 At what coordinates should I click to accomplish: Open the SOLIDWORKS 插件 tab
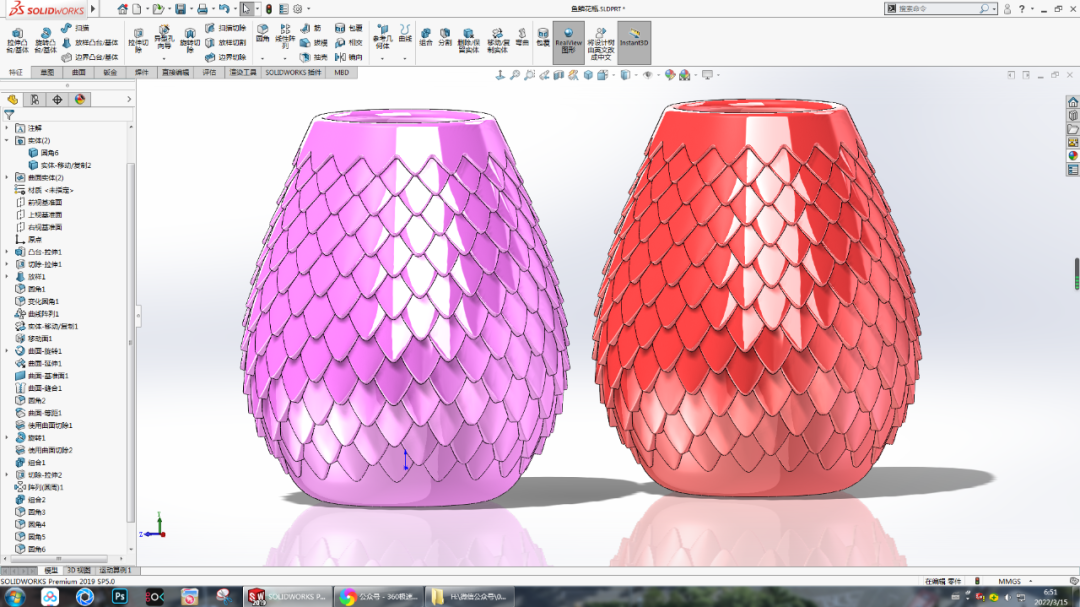coord(293,72)
